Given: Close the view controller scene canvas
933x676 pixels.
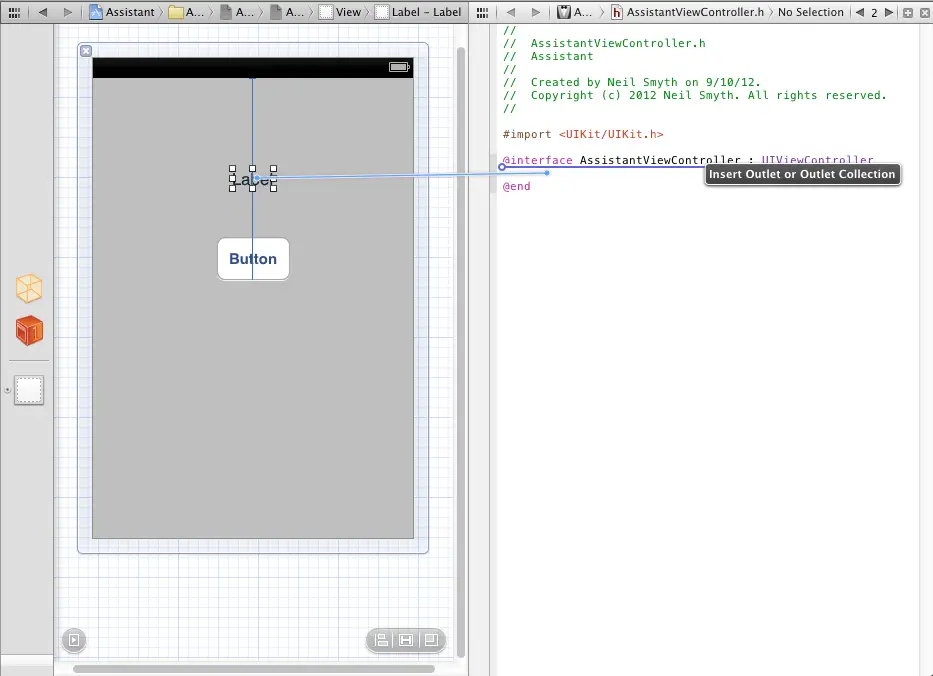Looking at the screenshot, I should (86, 51).
